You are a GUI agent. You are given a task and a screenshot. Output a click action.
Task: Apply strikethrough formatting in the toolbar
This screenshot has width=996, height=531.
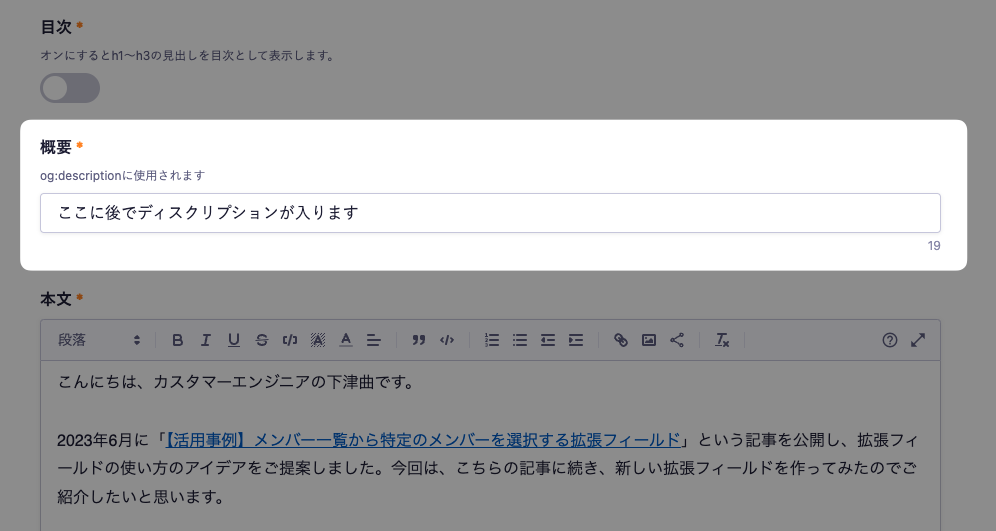[x=262, y=340]
